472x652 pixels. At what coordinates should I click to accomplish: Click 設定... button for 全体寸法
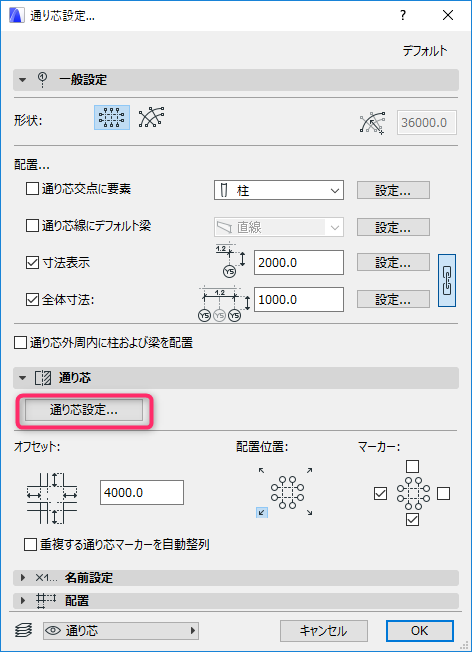tap(393, 299)
